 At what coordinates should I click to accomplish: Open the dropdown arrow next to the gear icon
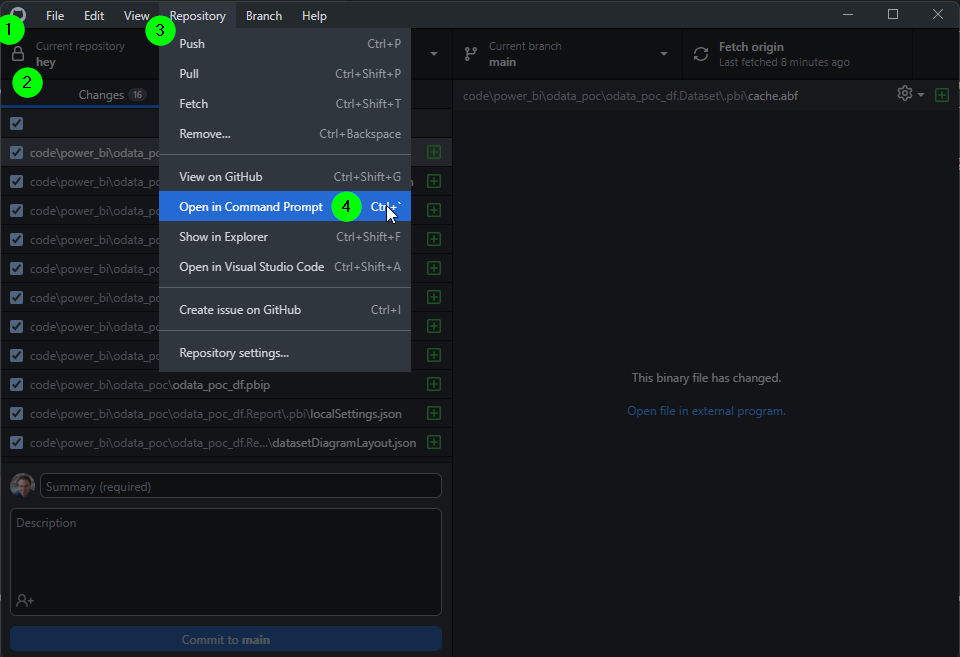(x=921, y=95)
